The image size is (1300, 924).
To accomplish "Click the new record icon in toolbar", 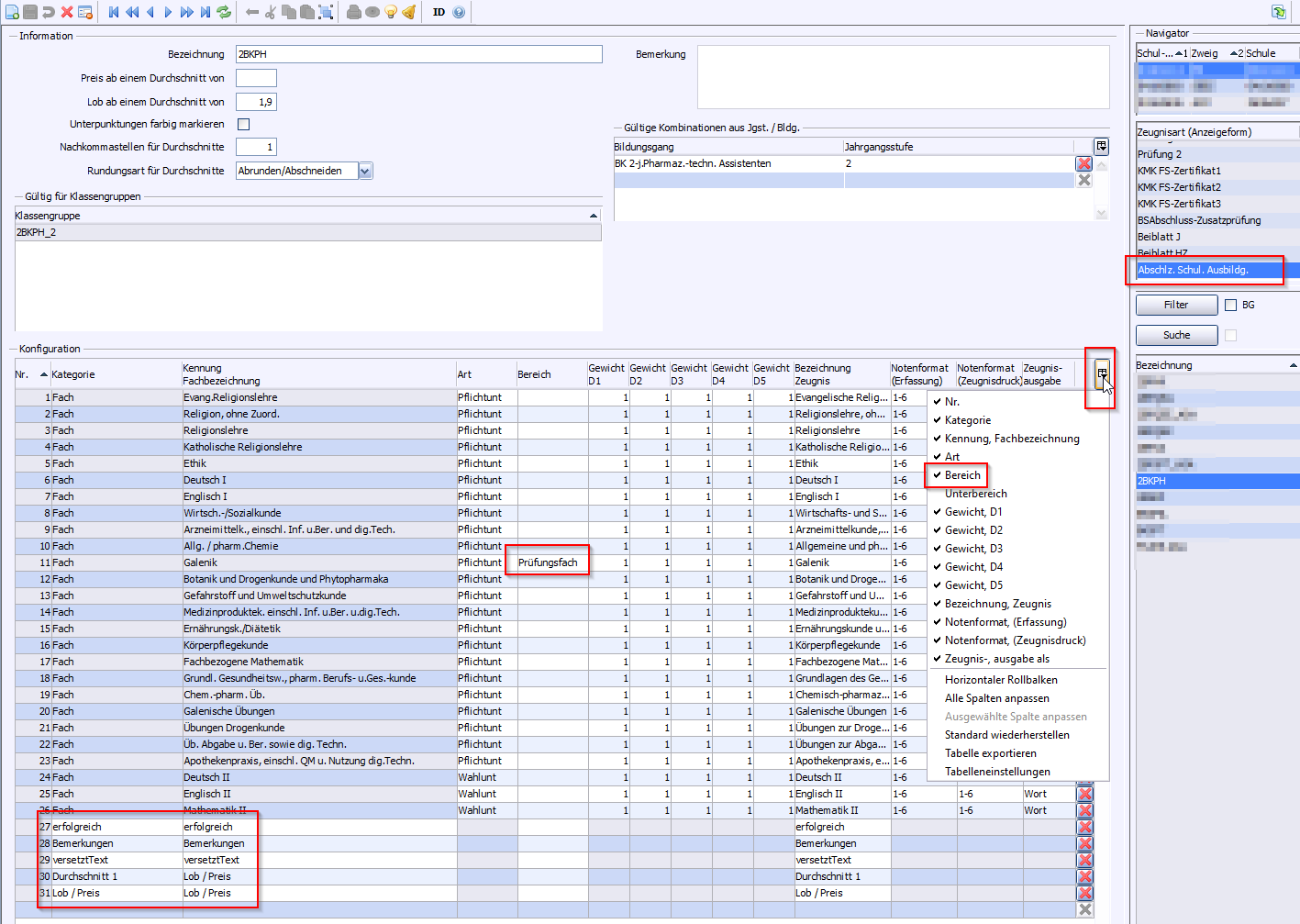I will [x=12, y=12].
